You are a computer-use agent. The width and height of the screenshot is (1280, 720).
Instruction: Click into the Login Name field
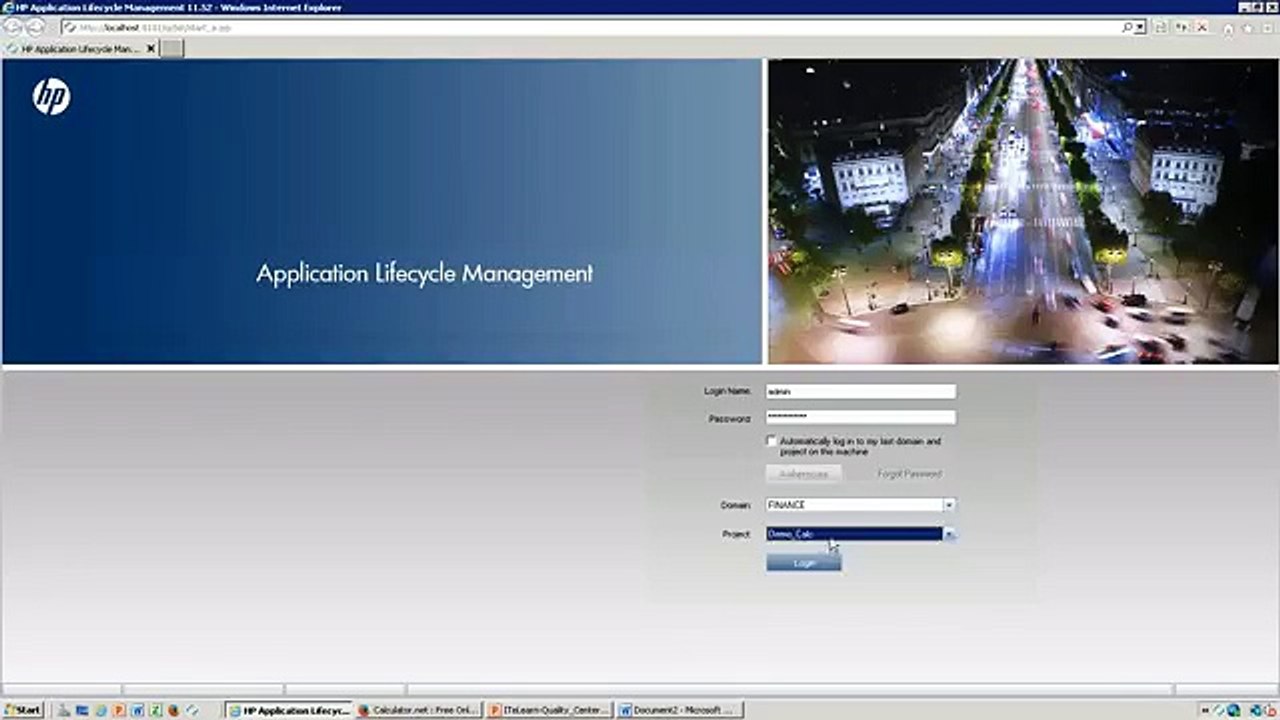(x=861, y=392)
